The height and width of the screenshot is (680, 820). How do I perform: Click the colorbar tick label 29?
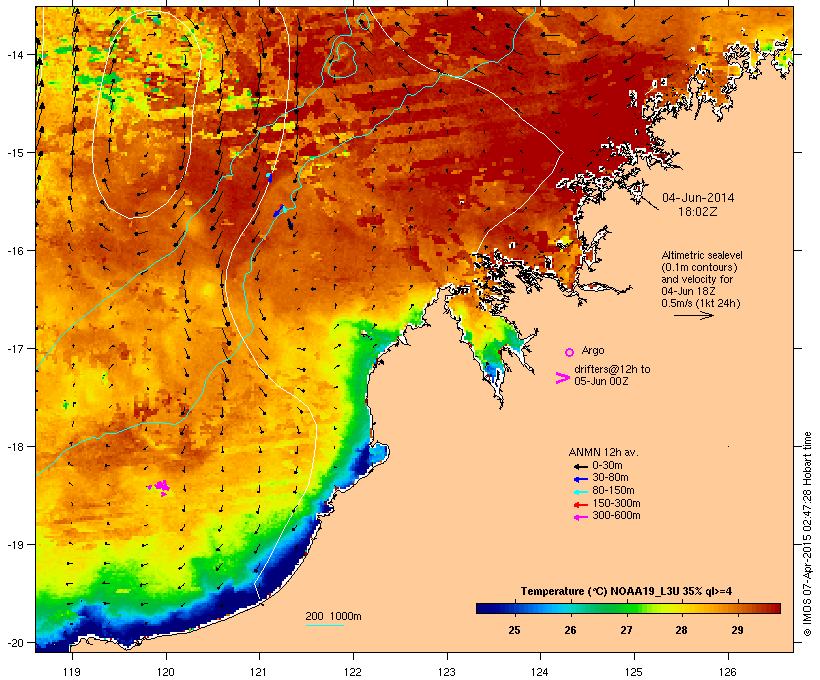coord(737,630)
